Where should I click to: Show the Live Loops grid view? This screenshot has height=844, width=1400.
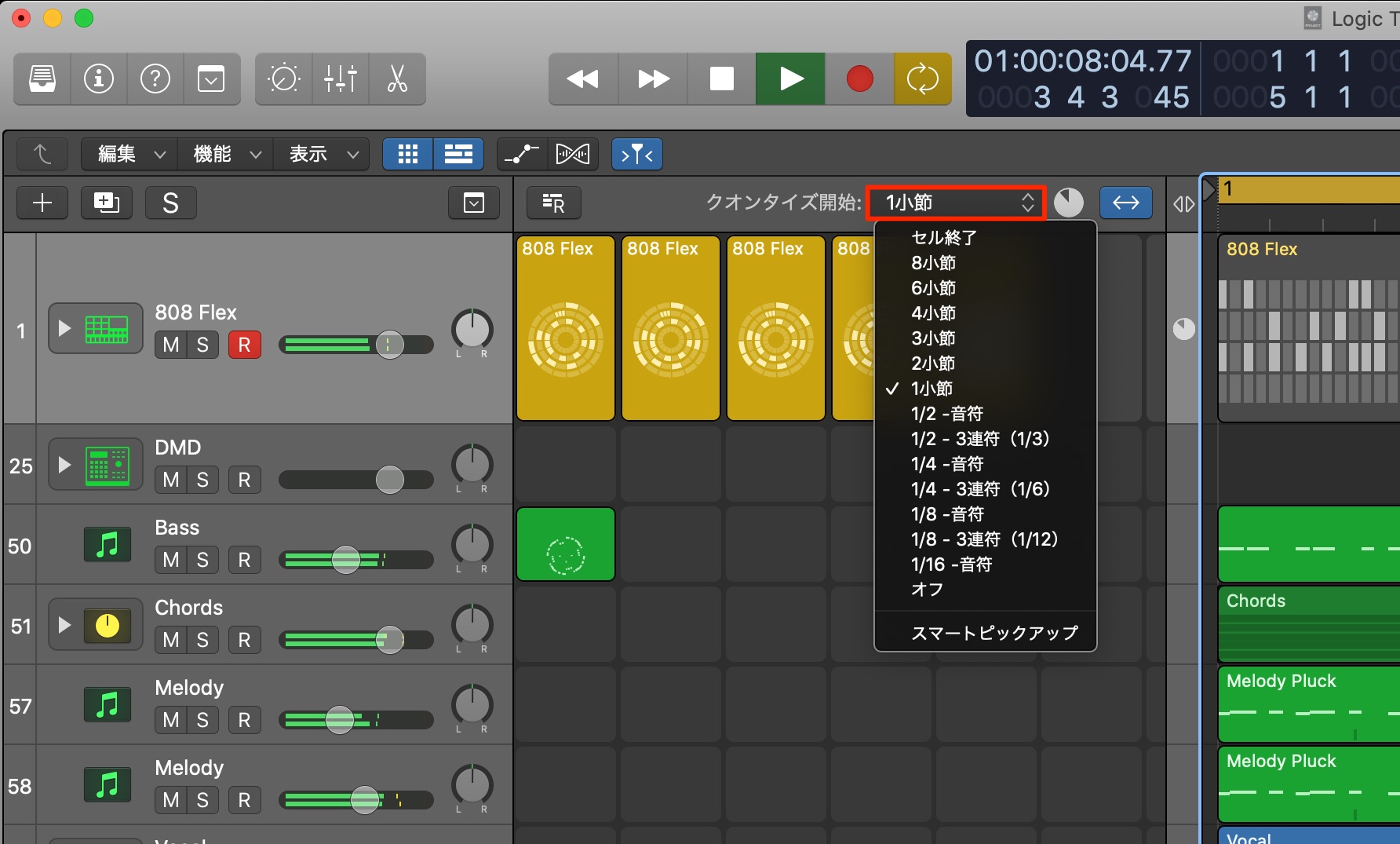tap(407, 154)
